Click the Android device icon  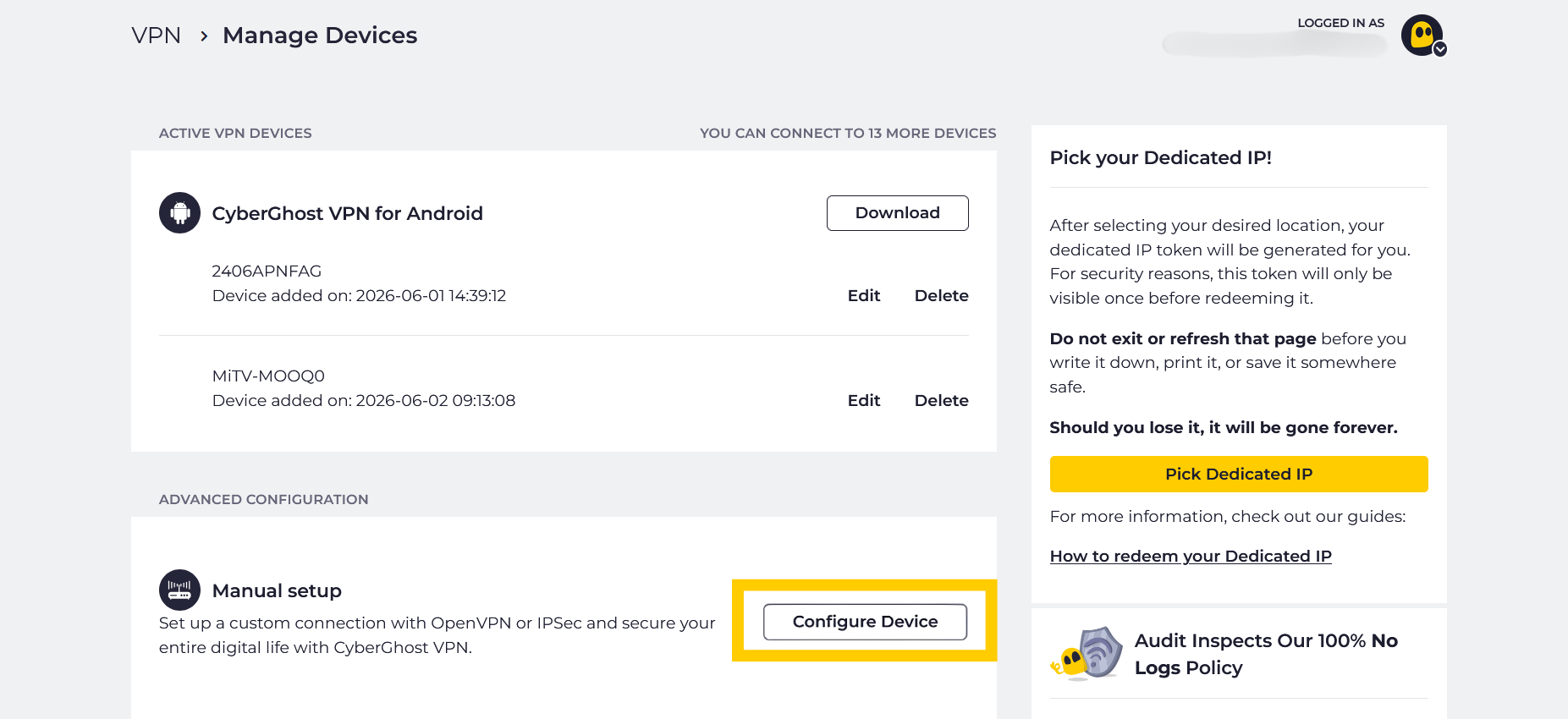click(x=179, y=213)
